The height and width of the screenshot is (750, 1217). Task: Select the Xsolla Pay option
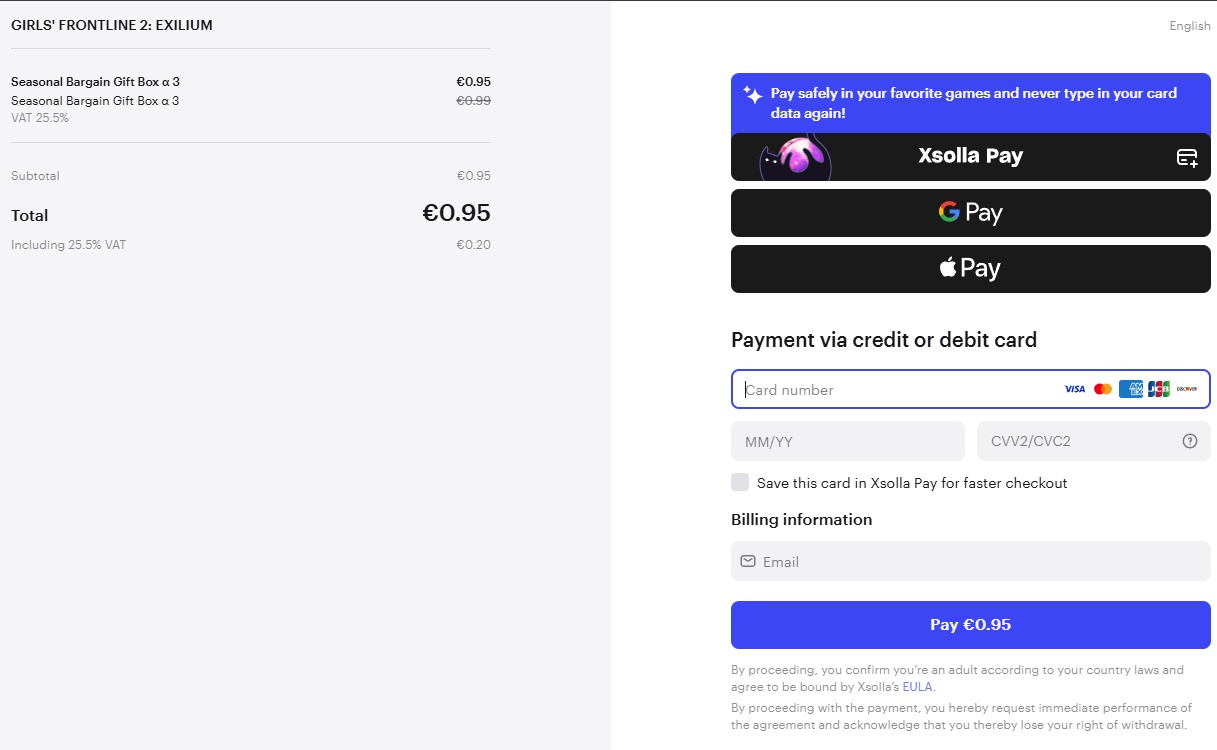(x=970, y=156)
